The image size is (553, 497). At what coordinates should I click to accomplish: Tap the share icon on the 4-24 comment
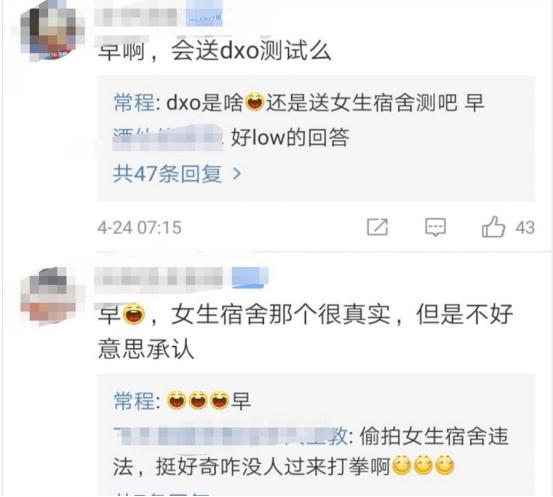pyautogui.click(x=377, y=227)
